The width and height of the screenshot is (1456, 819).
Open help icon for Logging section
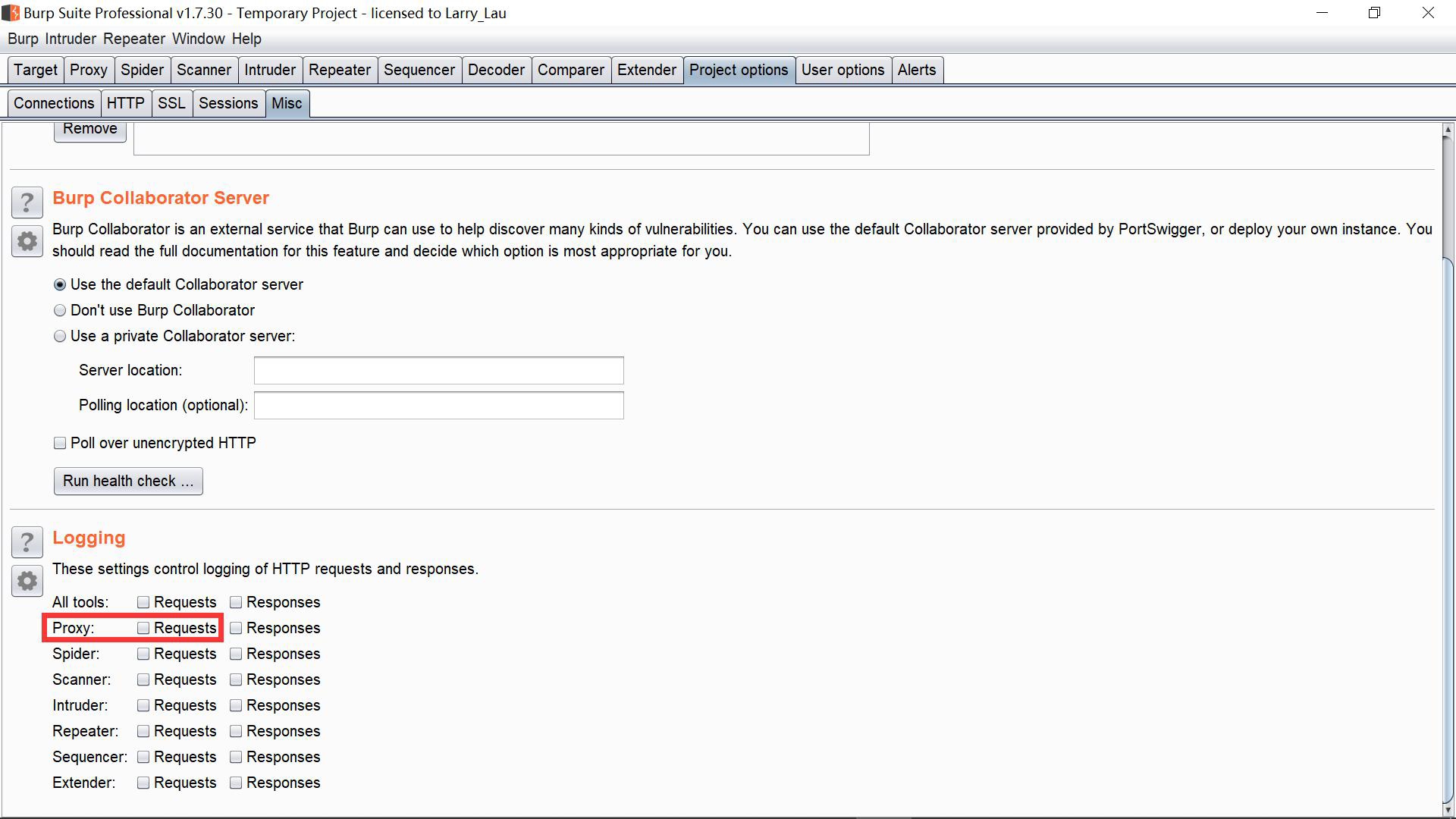pos(27,542)
